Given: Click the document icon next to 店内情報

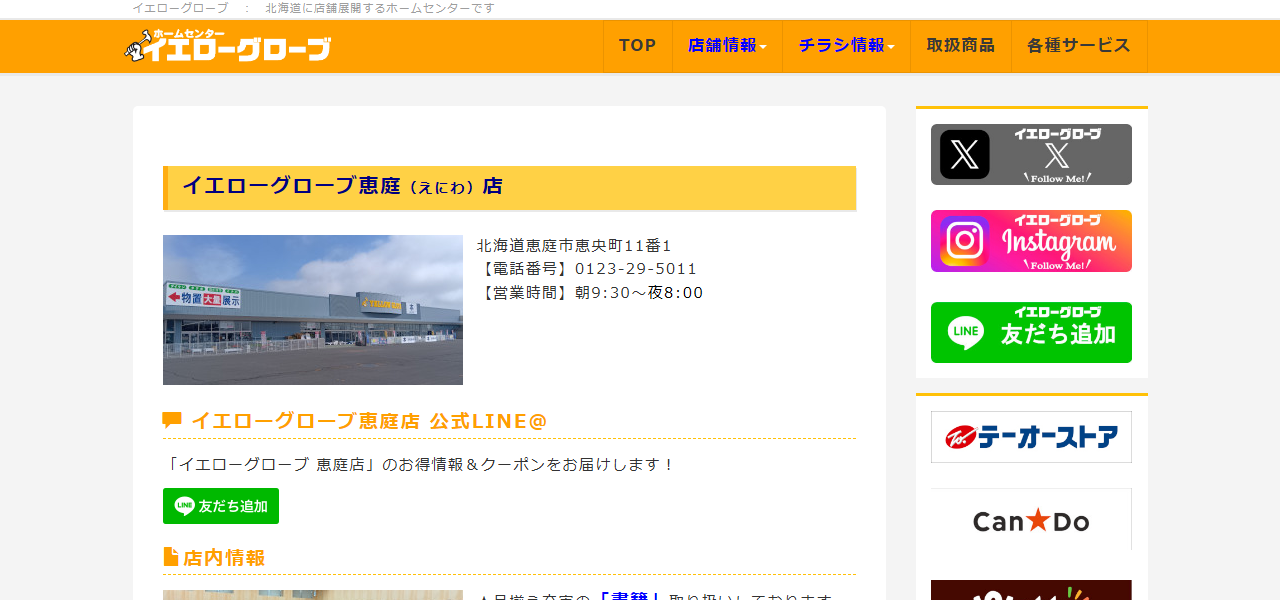Looking at the screenshot, I should pyautogui.click(x=171, y=557).
